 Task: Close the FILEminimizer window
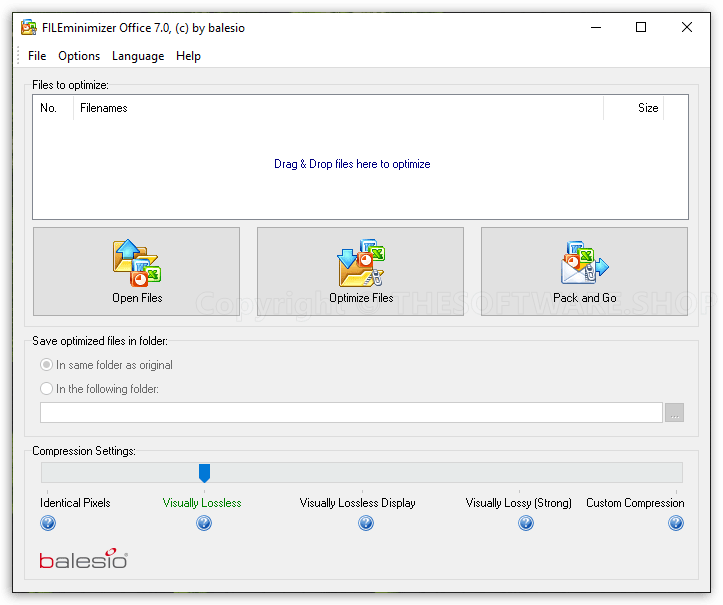(687, 28)
